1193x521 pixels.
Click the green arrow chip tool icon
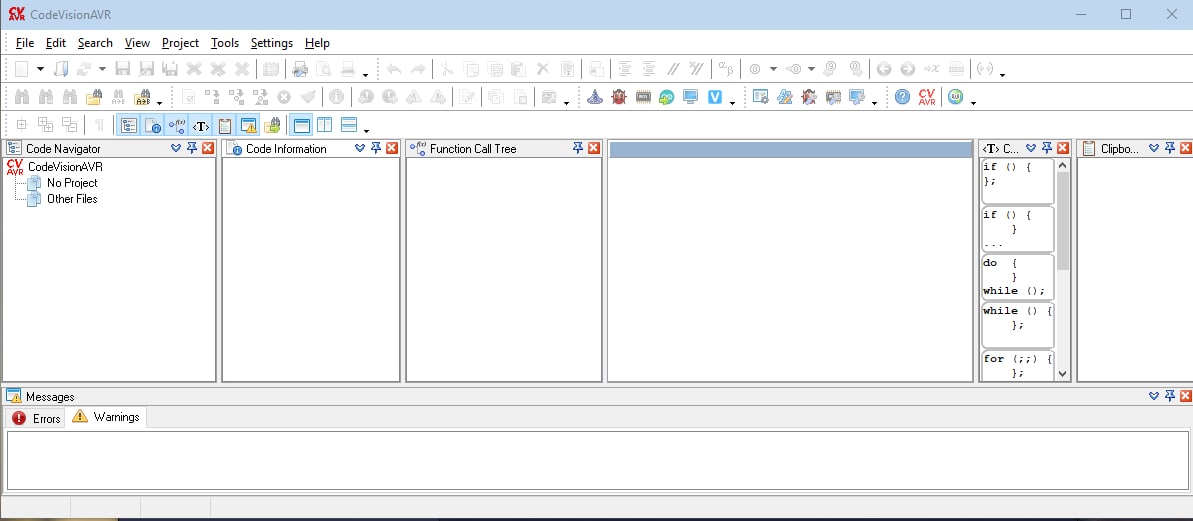(666, 97)
